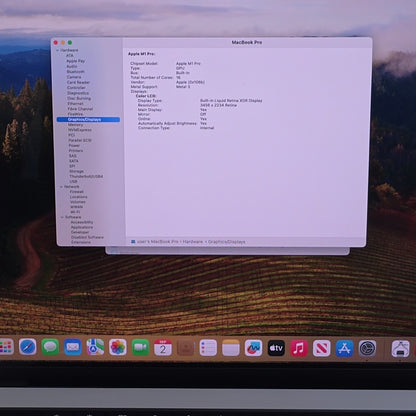Launch Messages app in the Dock

click(x=50, y=347)
